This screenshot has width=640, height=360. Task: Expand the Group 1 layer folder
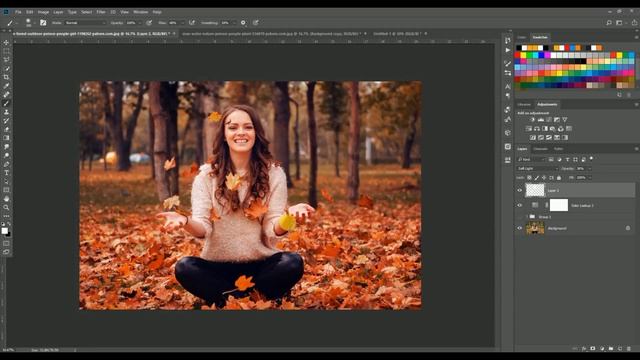click(x=527, y=217)
